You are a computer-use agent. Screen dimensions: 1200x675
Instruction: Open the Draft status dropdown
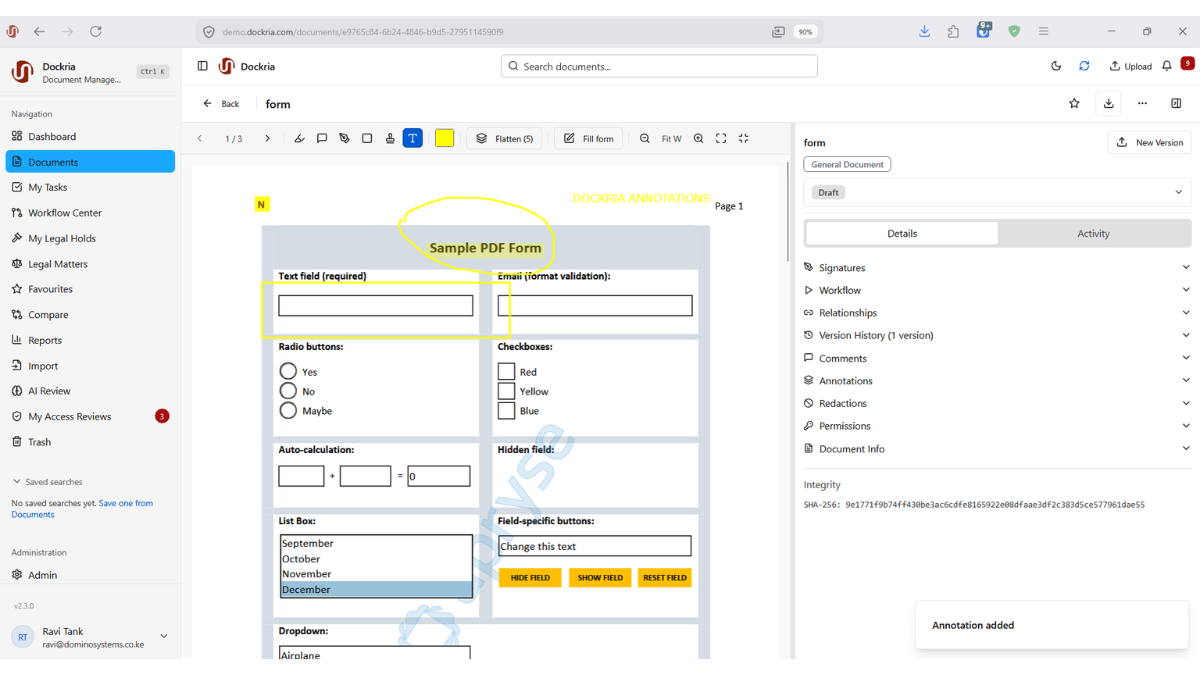pos(997,192)
